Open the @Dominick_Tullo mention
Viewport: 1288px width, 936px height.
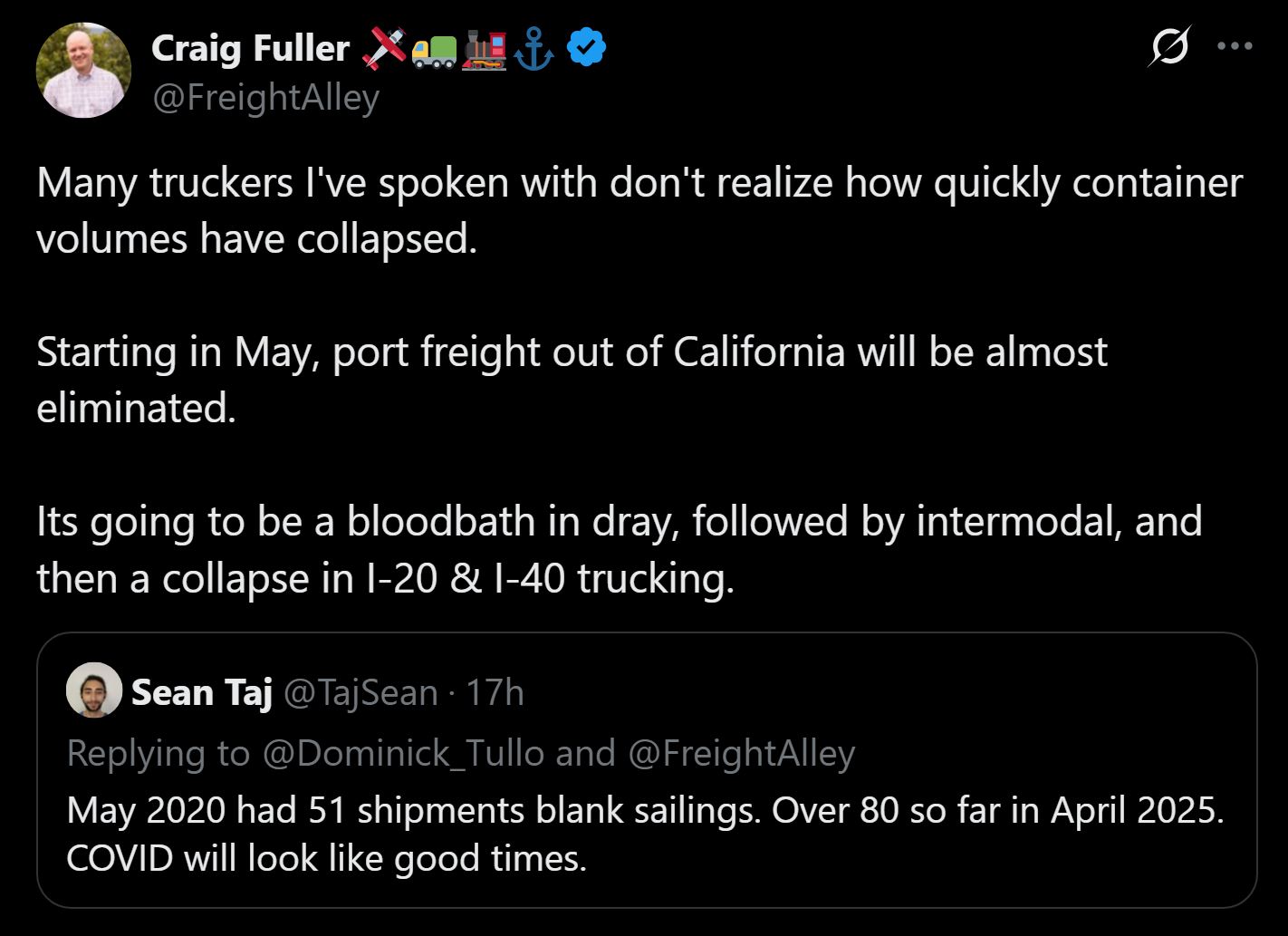click(402, 753)
